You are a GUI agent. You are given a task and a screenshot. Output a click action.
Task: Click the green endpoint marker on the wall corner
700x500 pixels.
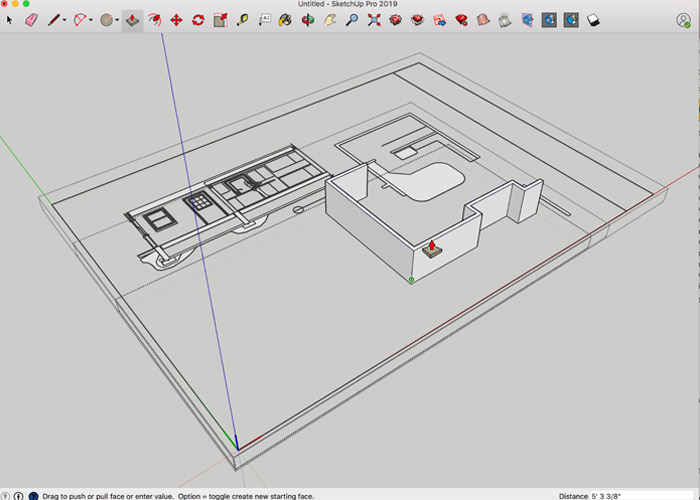pyautogui.click(x=411, y=279)
